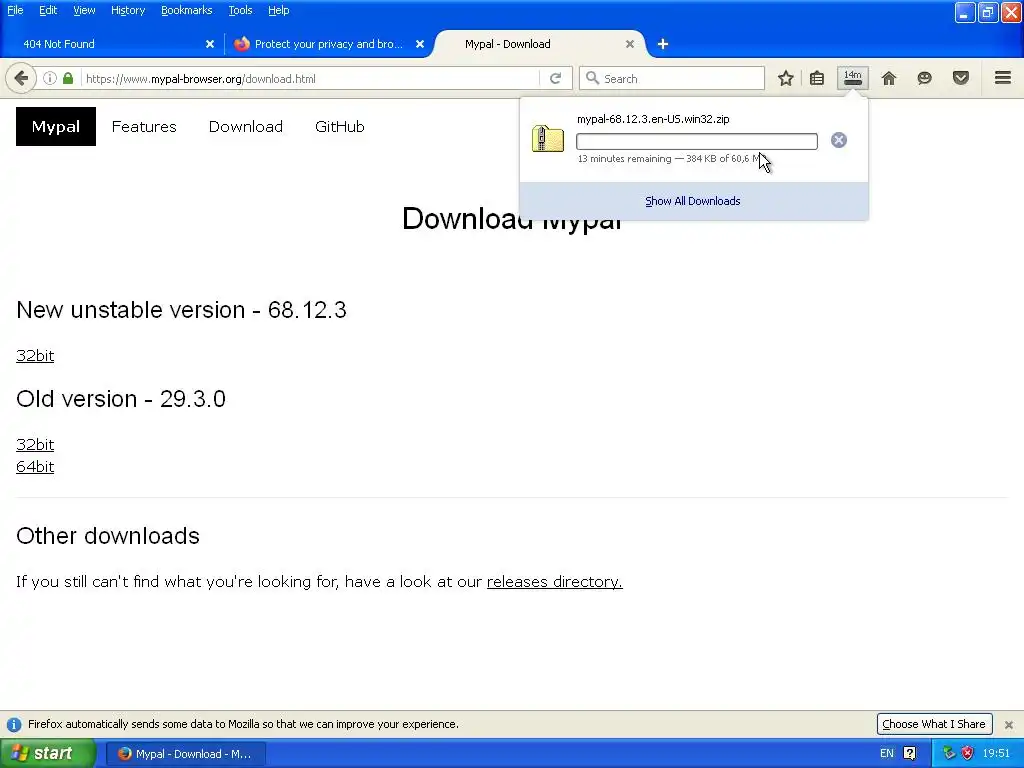Close the Mypal - Download tab
The width and height of the screenshot is (1024, 768).
630,44
